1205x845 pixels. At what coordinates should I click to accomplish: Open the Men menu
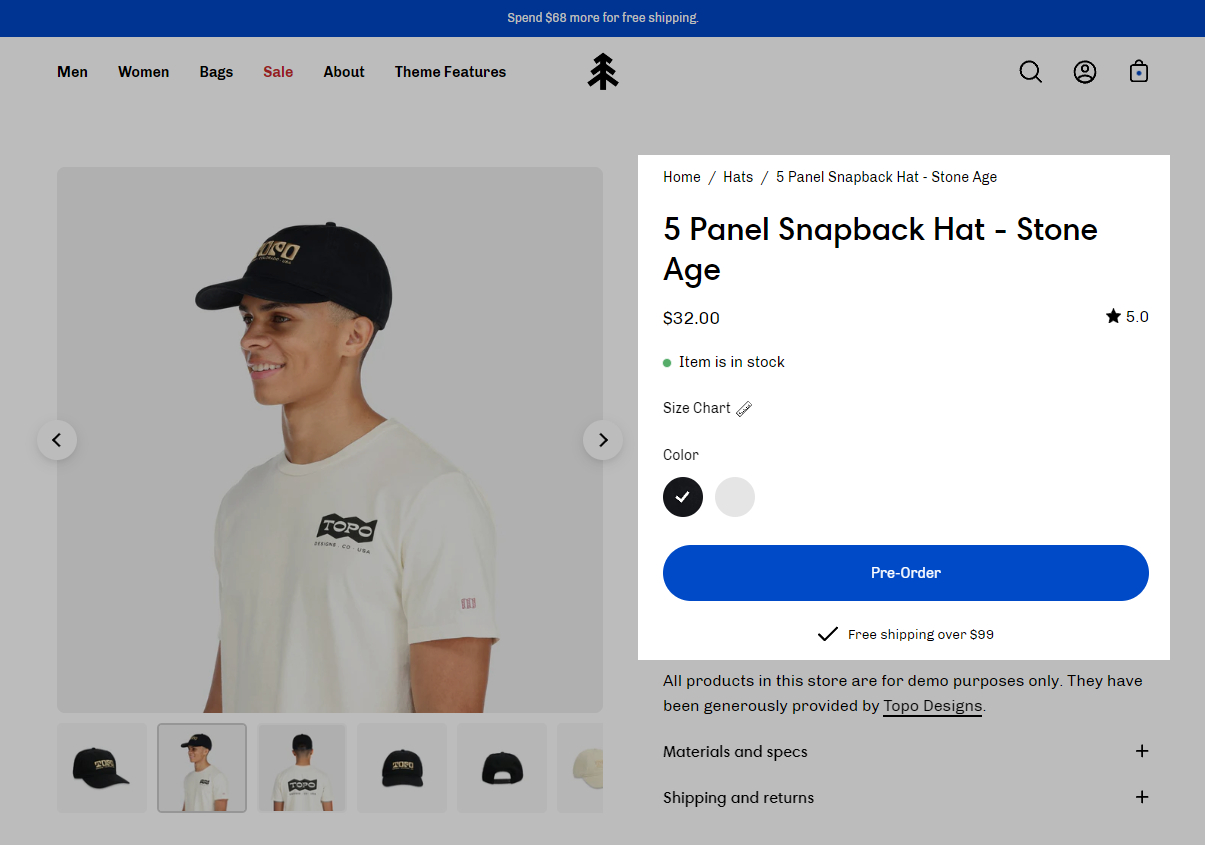(x=73, y=72)
